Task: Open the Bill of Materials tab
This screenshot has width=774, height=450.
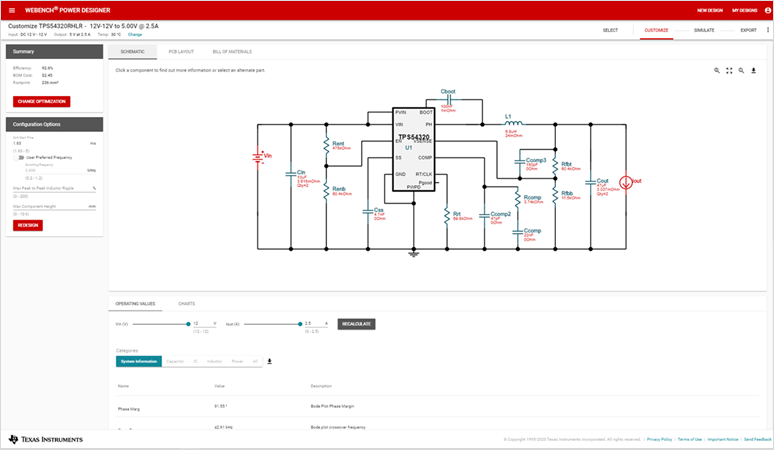Action: (x=232, y=51)
